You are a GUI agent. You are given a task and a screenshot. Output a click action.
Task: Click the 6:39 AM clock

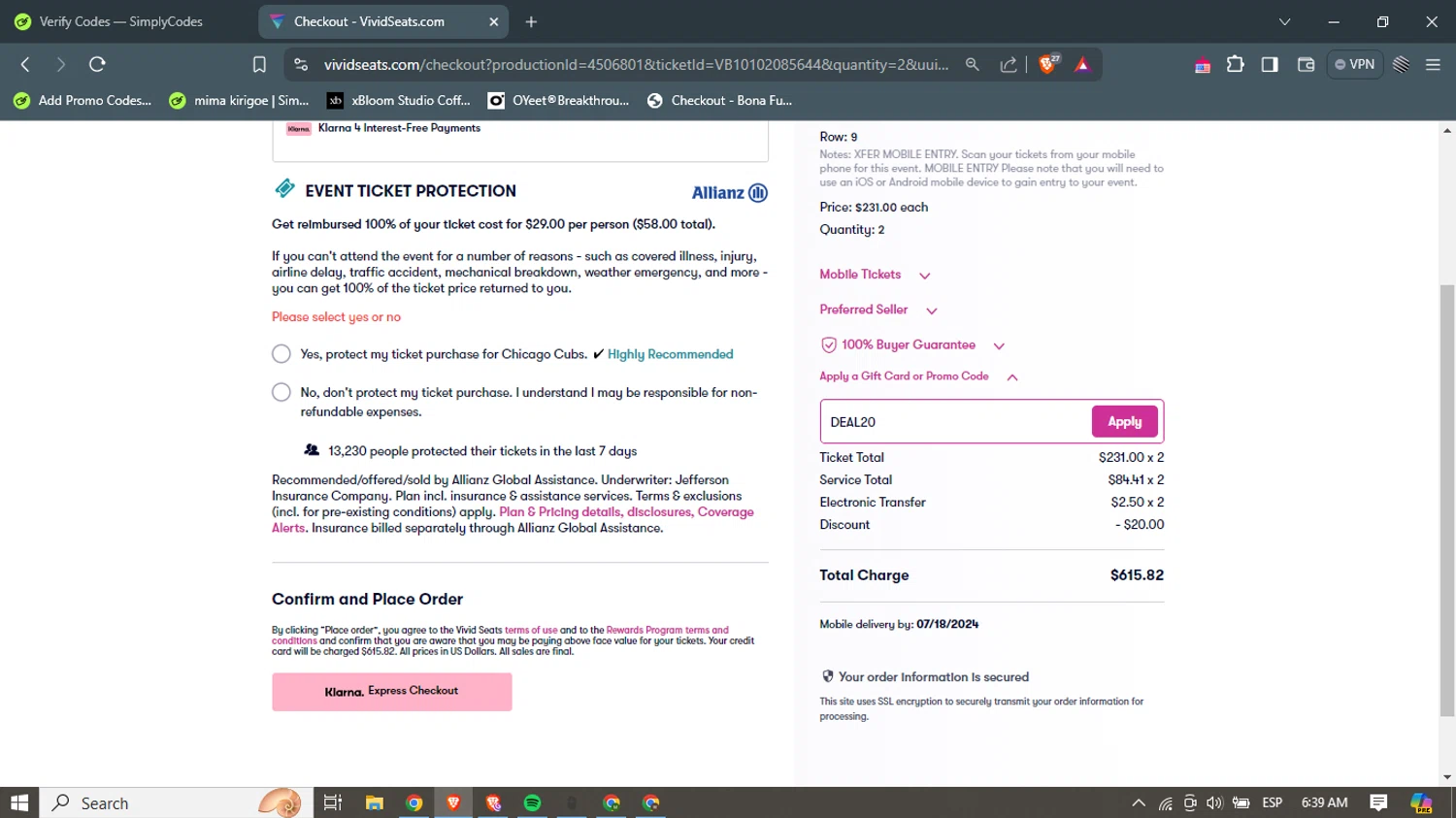coord(1325,802)
